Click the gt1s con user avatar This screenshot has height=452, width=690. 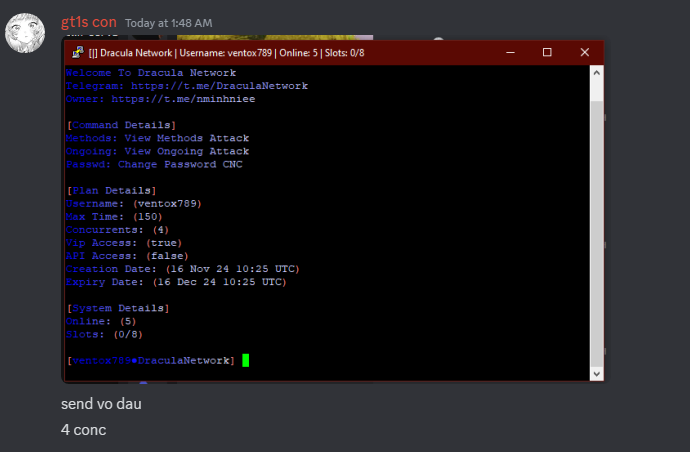tap(26, 33)
